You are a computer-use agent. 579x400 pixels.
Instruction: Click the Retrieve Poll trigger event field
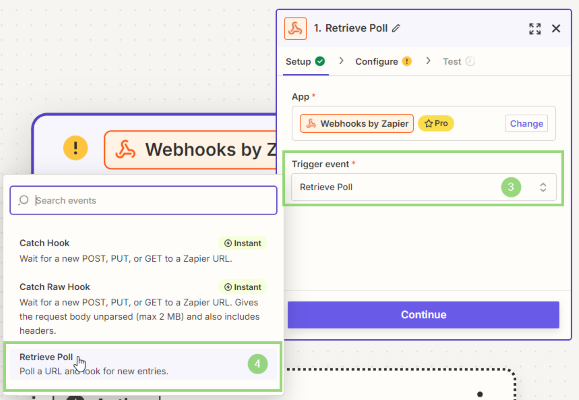click(424, 187)
